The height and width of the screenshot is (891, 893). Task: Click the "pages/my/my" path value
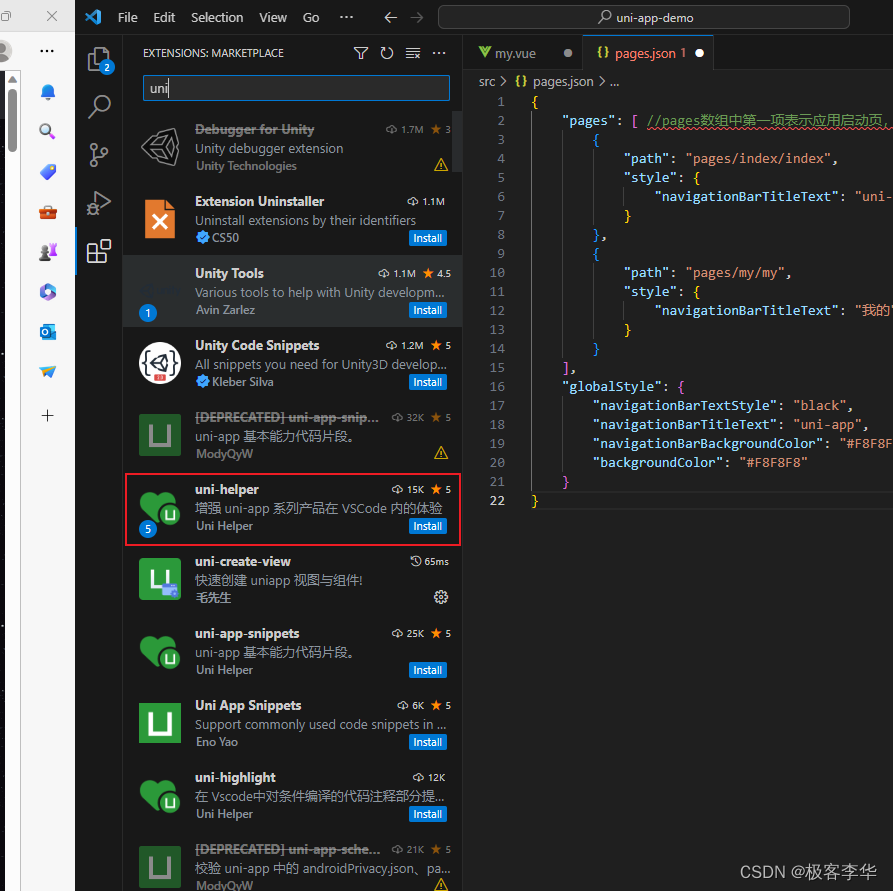click(x=735, y=273)
